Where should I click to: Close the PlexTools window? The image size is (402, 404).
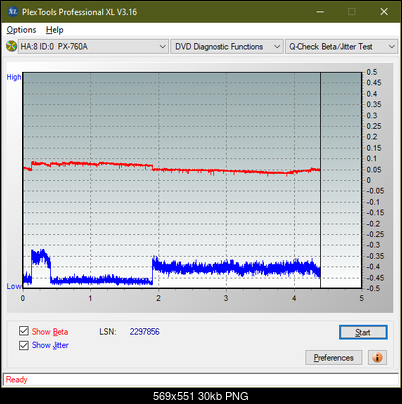tap(384, 12)
